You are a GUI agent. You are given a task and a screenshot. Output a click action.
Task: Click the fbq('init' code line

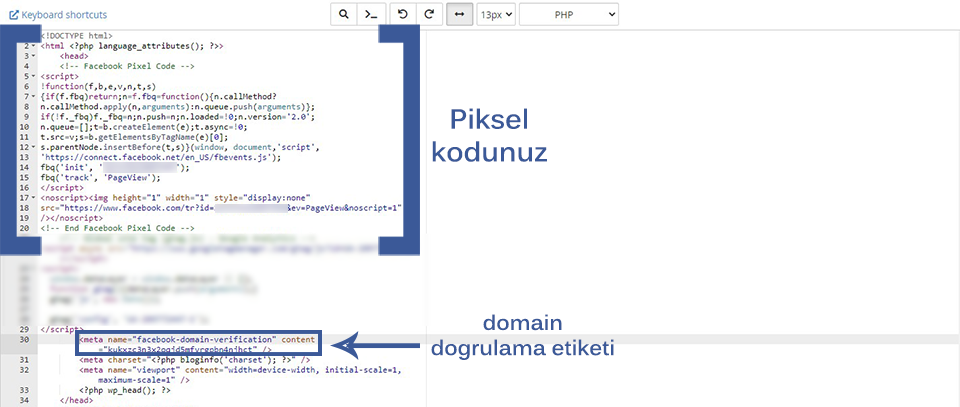[115, 168]
